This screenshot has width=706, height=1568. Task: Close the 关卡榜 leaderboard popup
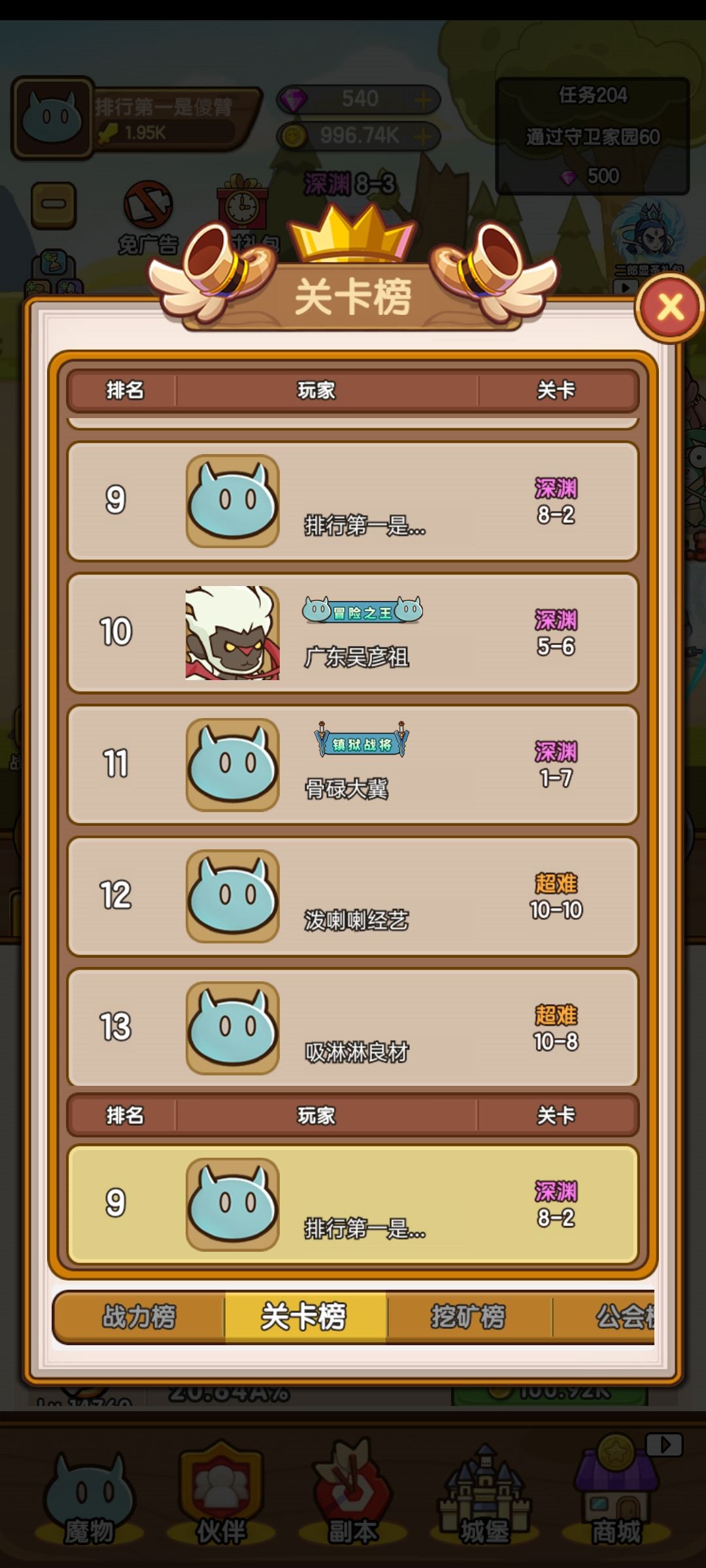670,308
